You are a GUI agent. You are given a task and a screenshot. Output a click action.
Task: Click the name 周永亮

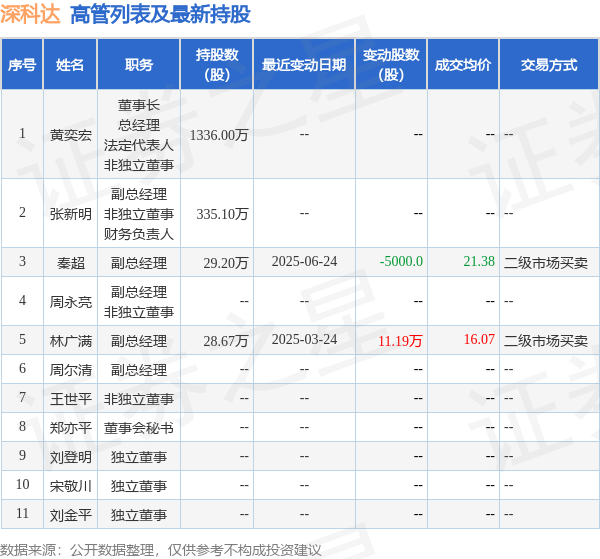click(70, 302)
